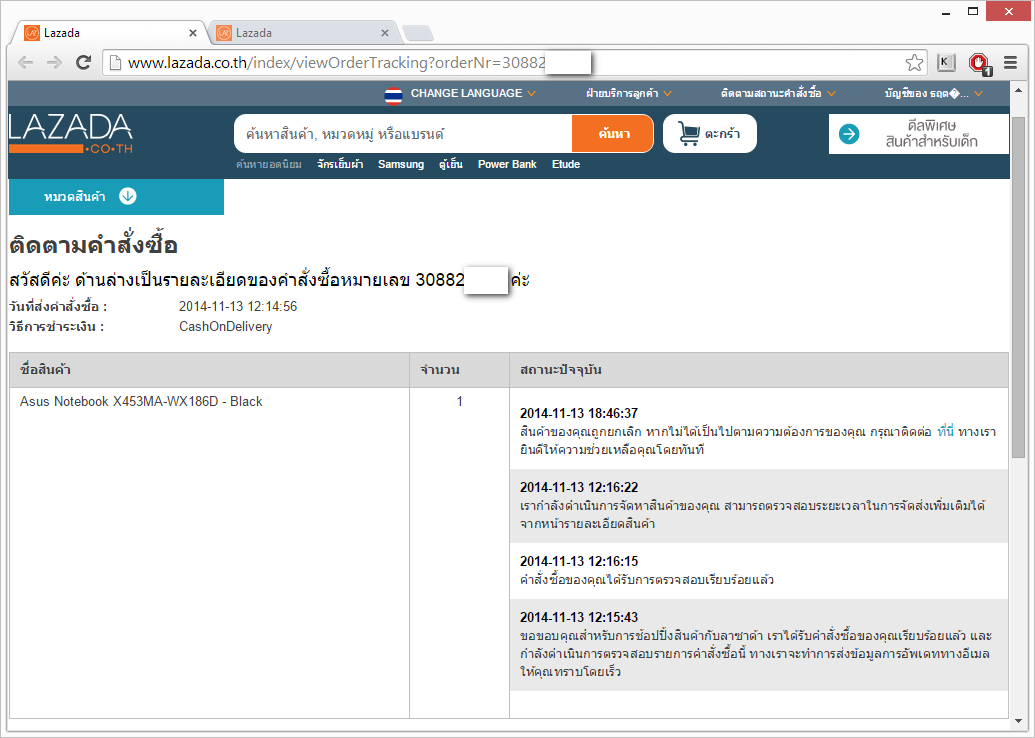Expand the หมวดสินค้า categories menu
The height and width of the screenshot is (738, 1035).
tap(116, 197)
